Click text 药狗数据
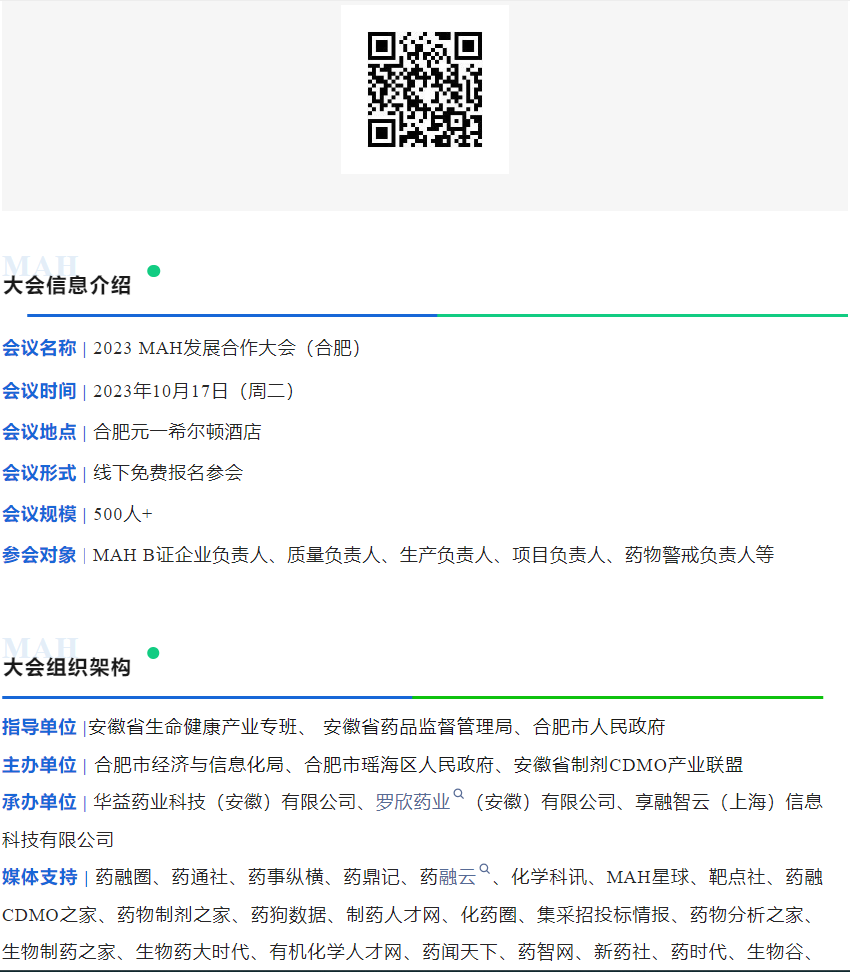 pyautogui.click(x=288, y=914)
